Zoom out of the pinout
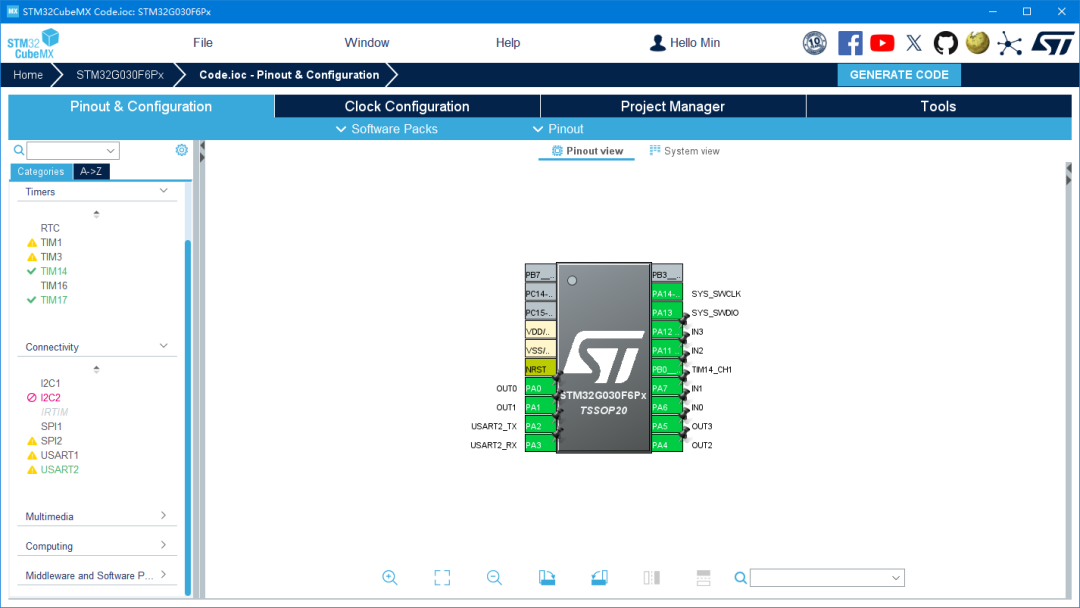 (495, 578)
